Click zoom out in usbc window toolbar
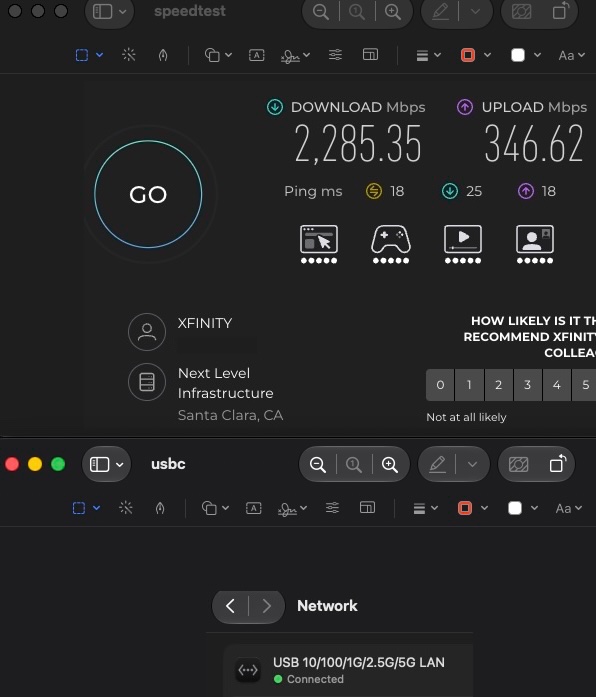 click(x=318, y=465)
